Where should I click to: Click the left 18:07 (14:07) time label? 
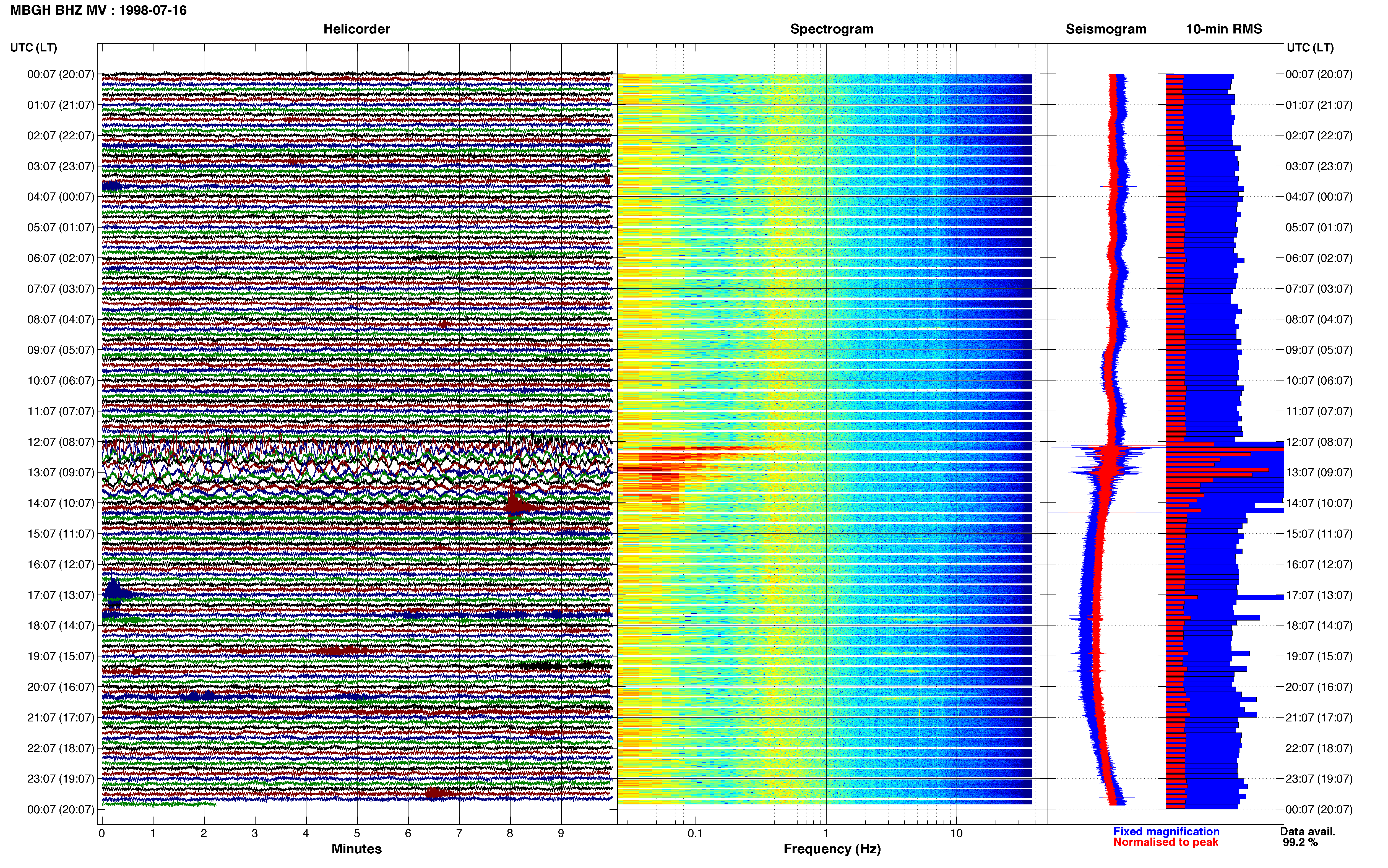click(x=61, y=626)
